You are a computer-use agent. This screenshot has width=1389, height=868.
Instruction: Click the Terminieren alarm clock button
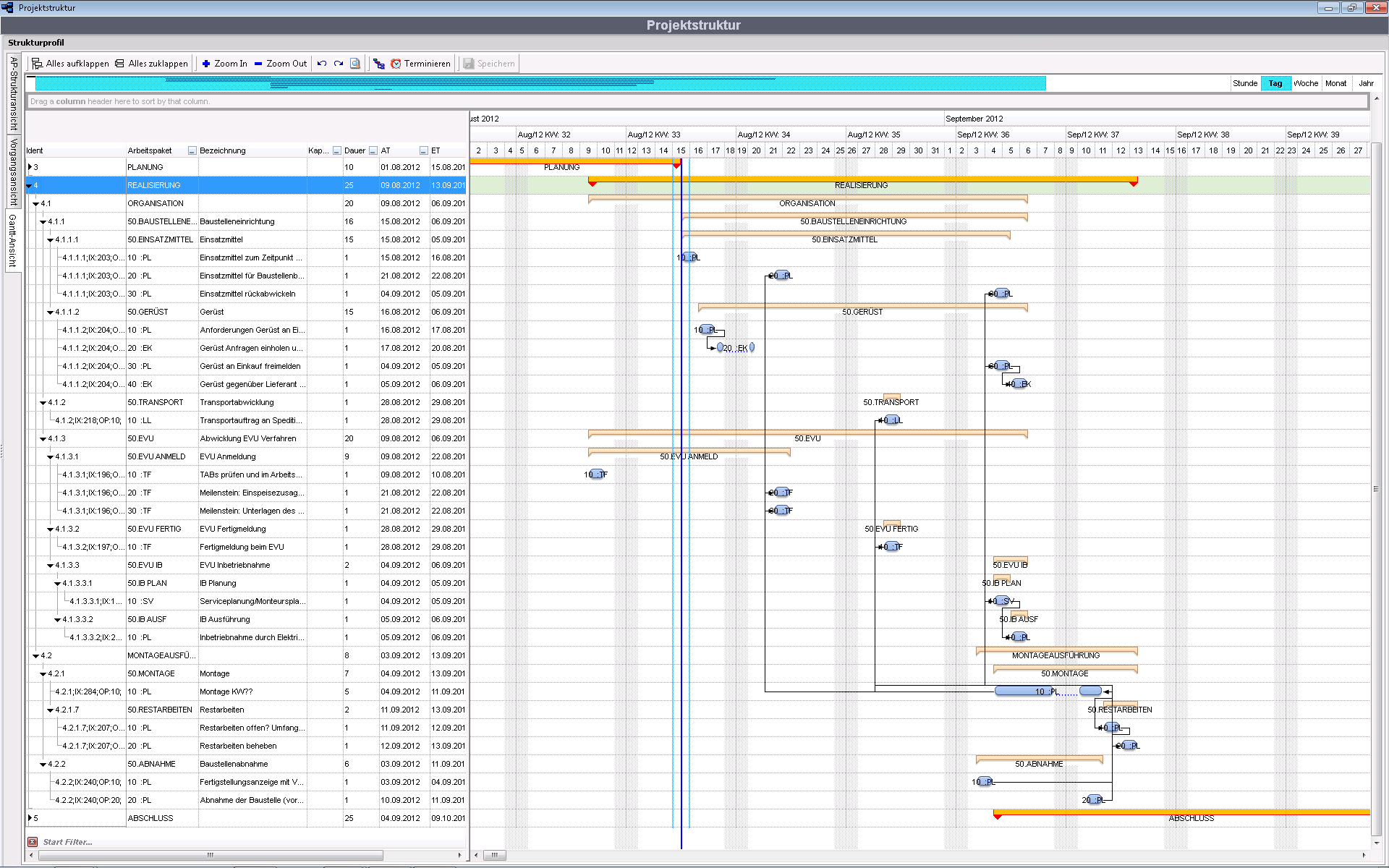click(420, 64)
